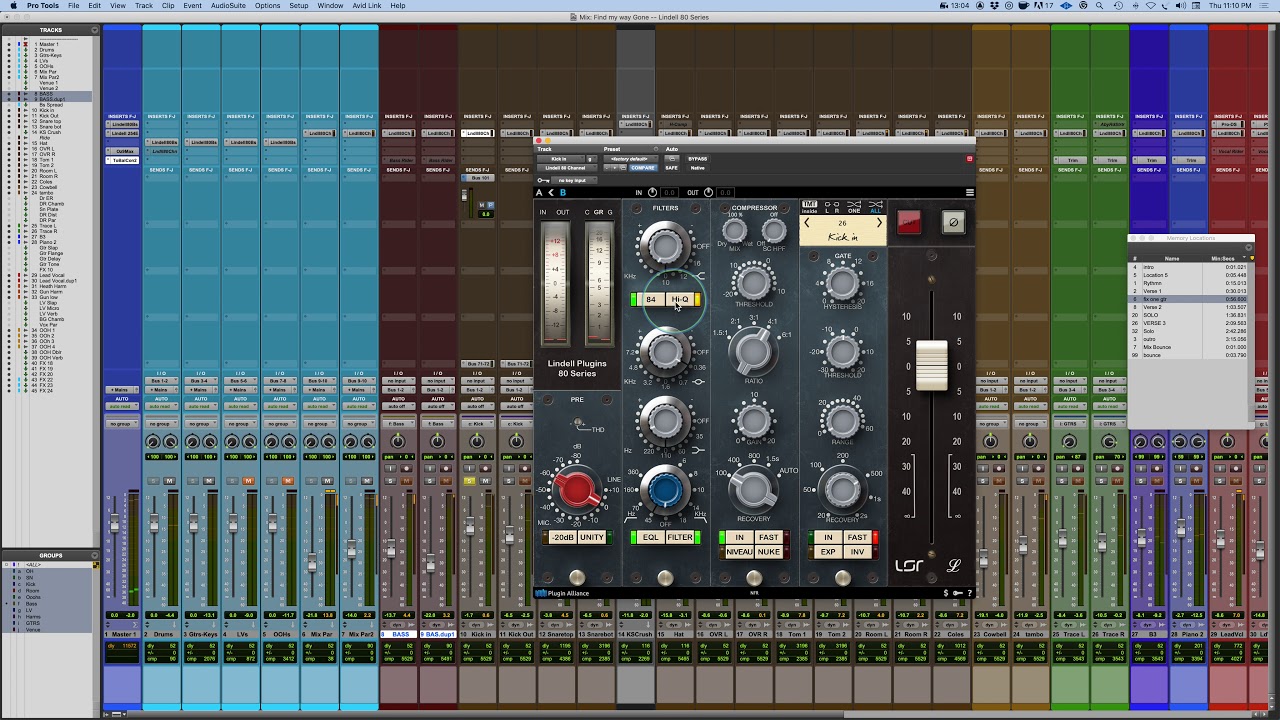Toggle the Hi-Q filter switch
The height and width of the screenshot is (720, 1280).
[680, 300]
